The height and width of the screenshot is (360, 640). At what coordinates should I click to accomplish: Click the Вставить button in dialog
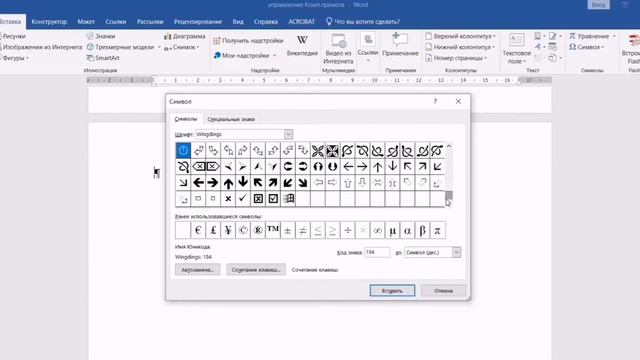click(392, 291)
